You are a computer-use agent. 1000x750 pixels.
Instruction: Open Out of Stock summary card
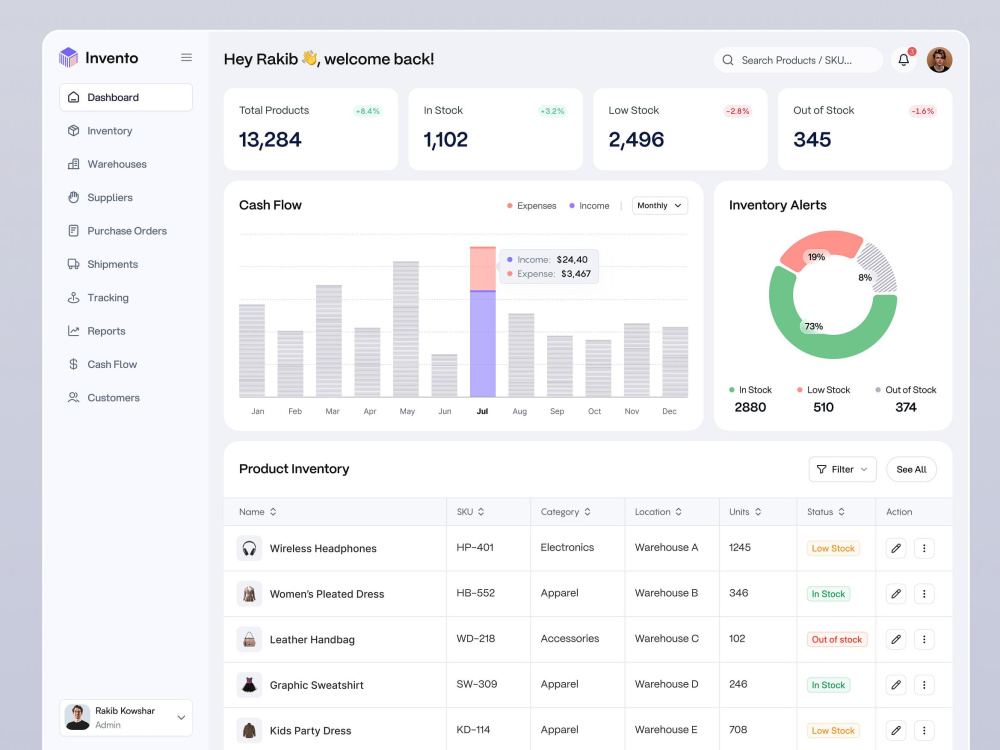pos(865,129)
